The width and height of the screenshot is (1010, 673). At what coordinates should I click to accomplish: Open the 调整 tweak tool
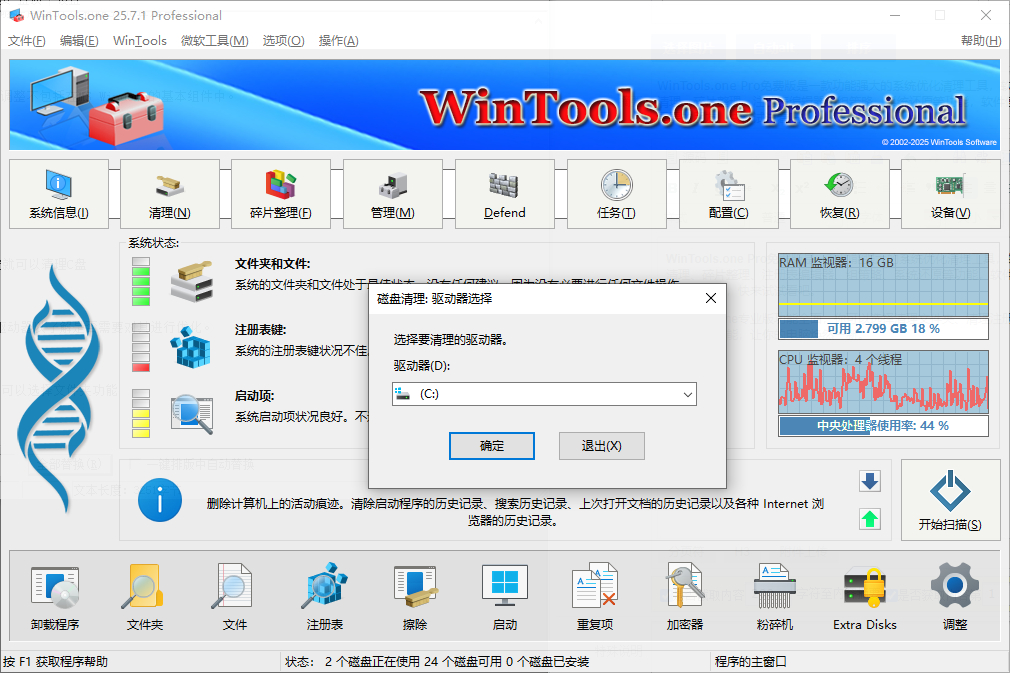click(x=954, y=597)
